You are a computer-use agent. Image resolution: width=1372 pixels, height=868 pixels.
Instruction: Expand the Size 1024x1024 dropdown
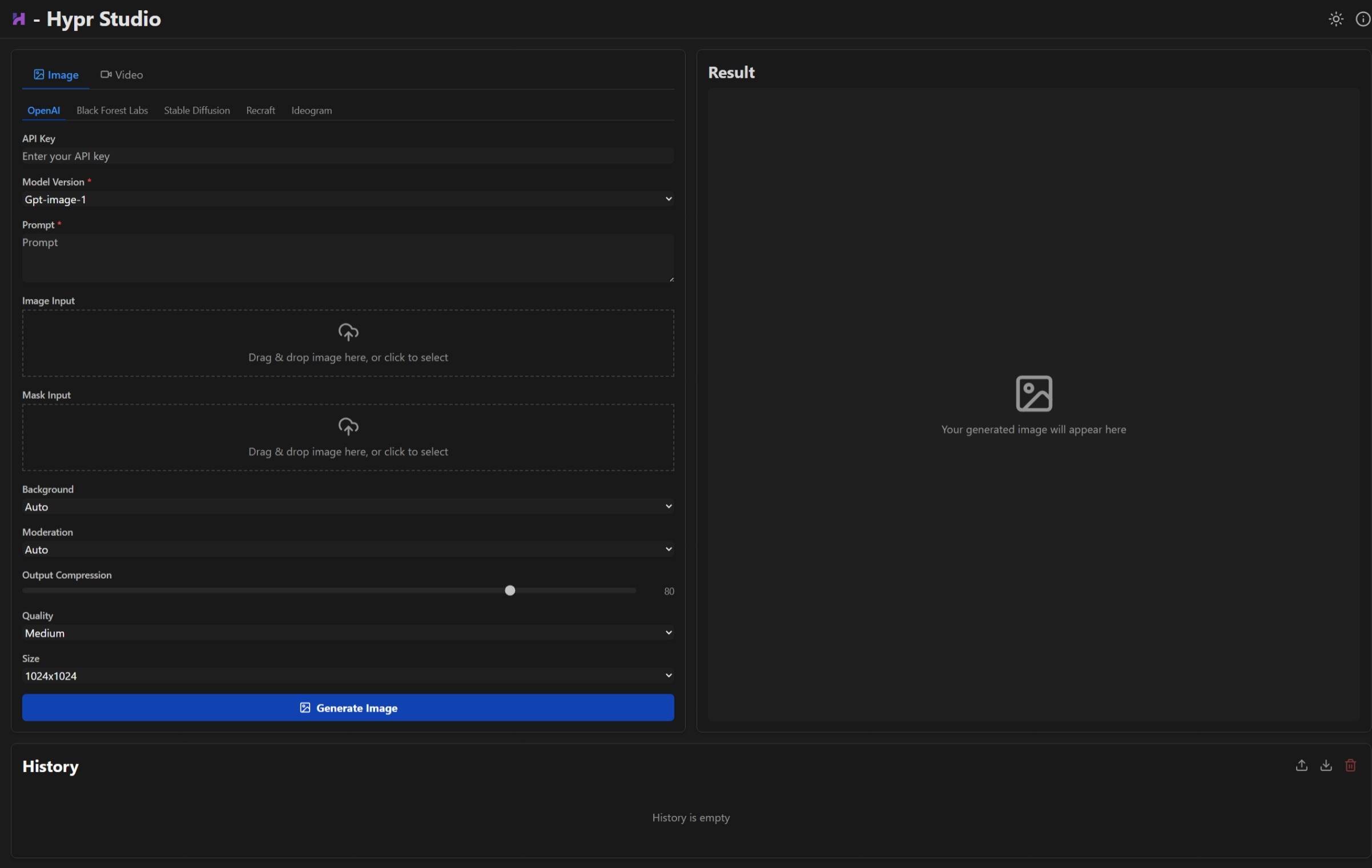[348, 676]
